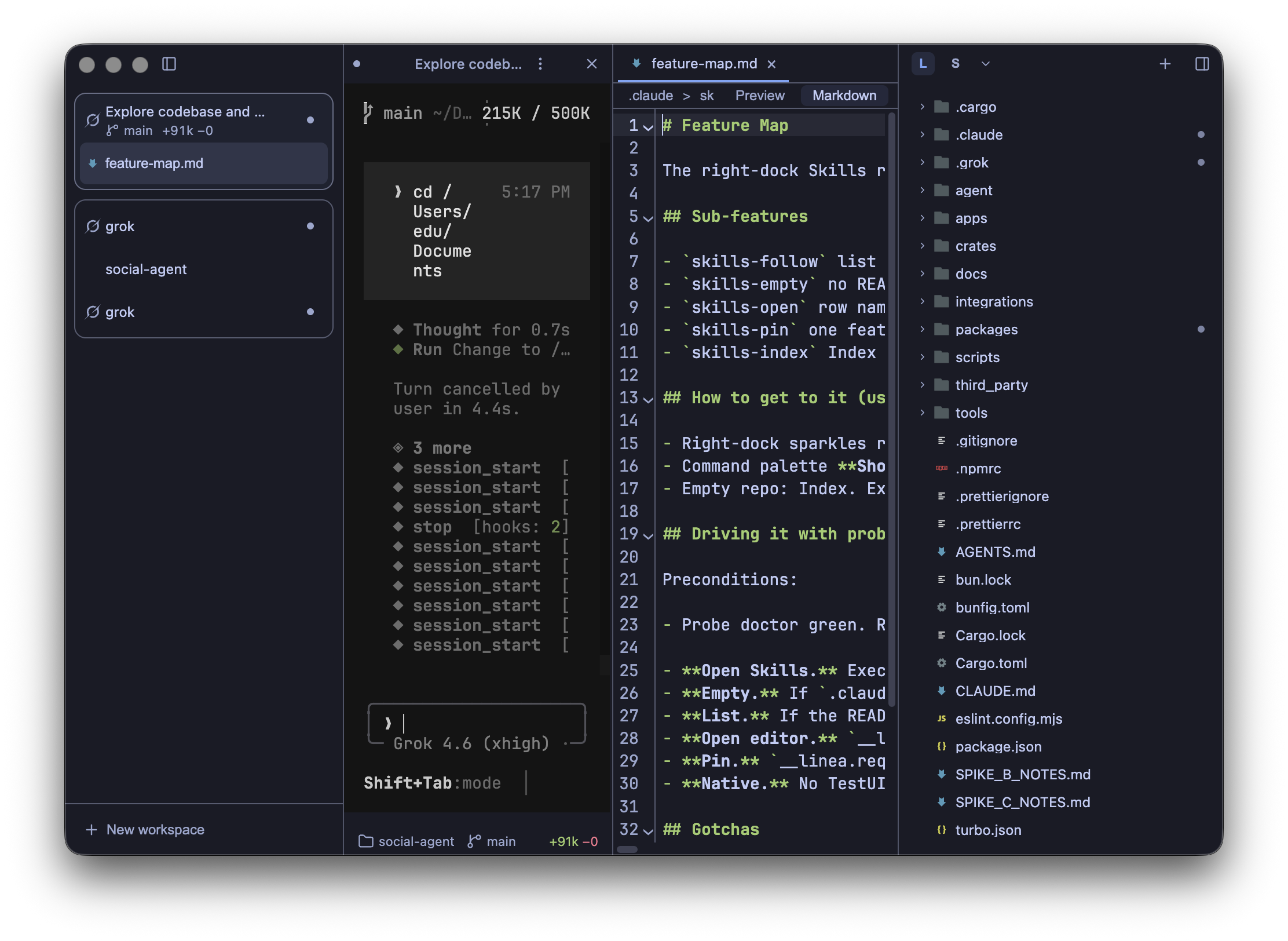The width and height of the screenshot is (1288, 941).
Task: Select the L badge in file panel
Action: [923, 64]
